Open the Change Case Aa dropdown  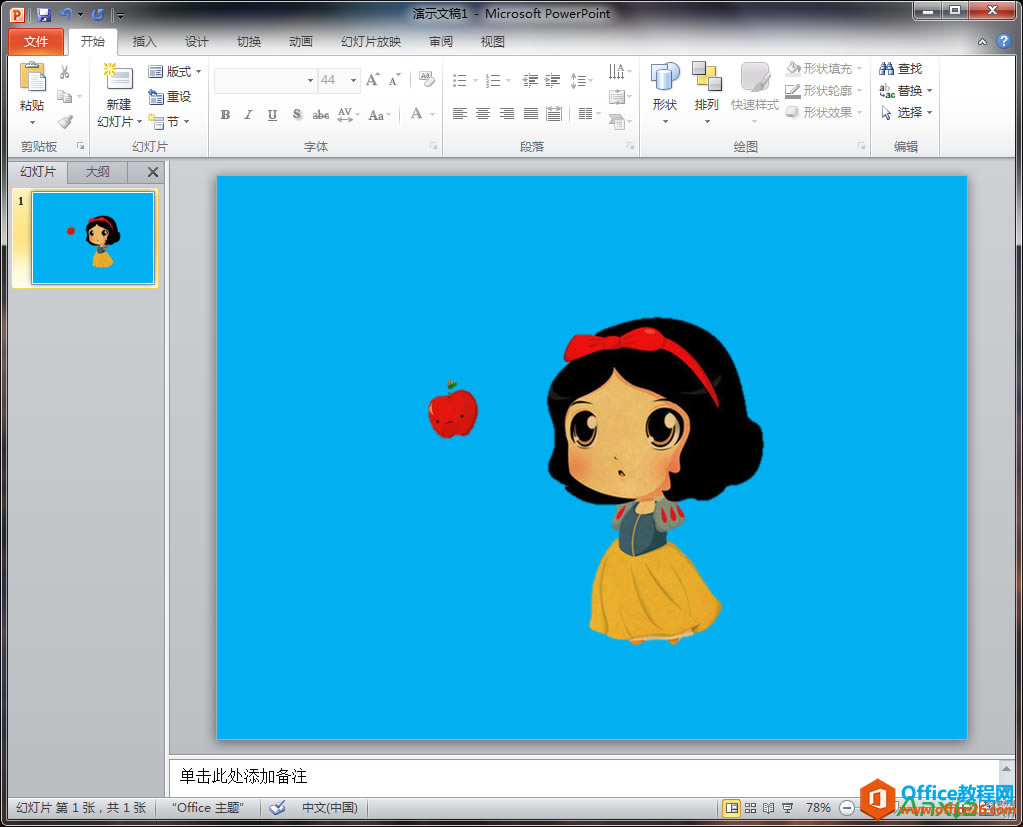(379, 115)
